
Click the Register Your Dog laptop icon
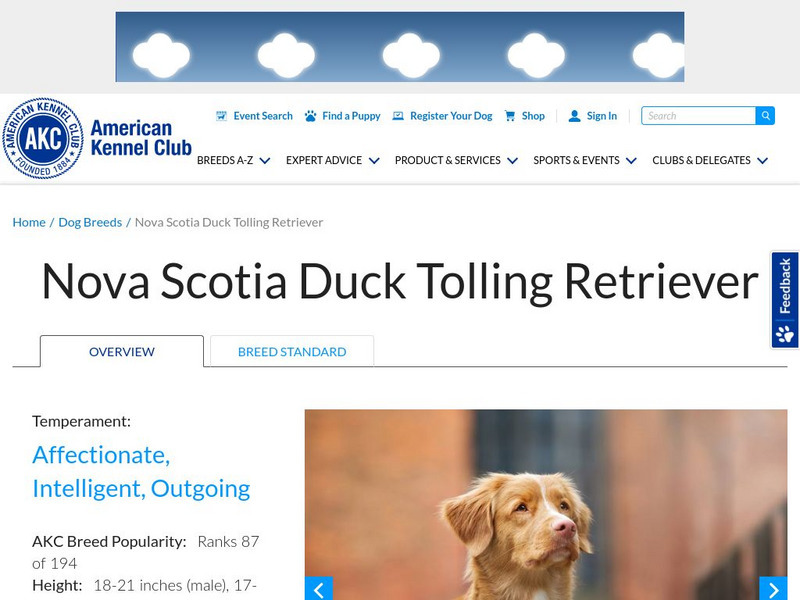point(398,116)
